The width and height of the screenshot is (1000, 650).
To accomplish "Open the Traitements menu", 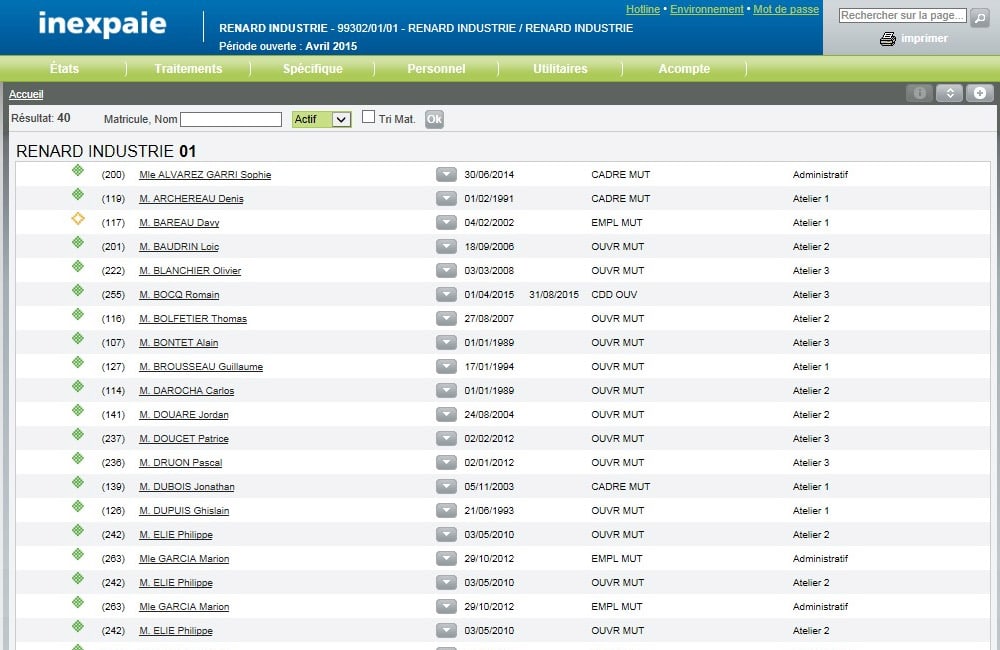I will [x=188, y=69].
